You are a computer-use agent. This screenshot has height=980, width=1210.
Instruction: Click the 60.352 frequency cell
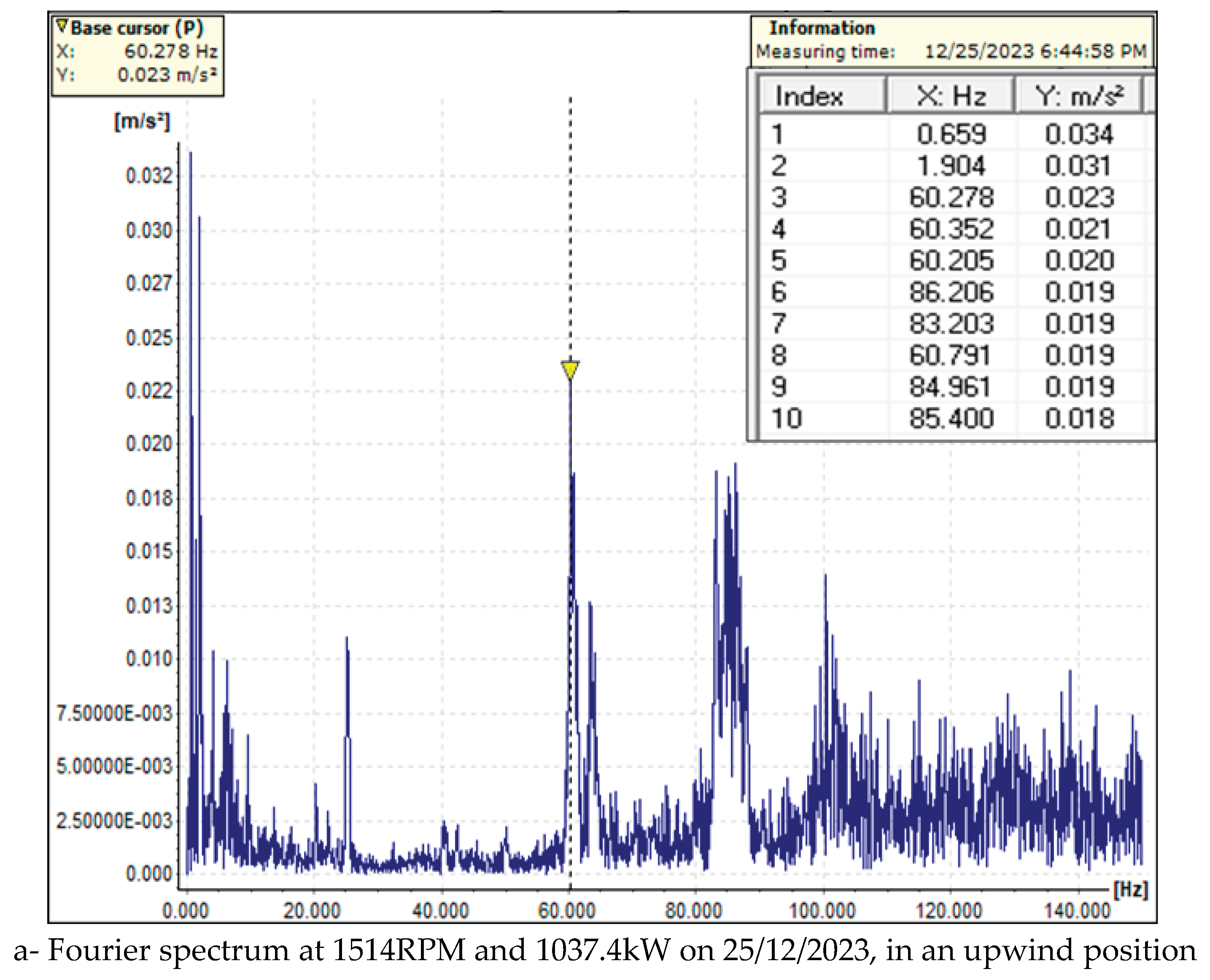tap(951, 229)
